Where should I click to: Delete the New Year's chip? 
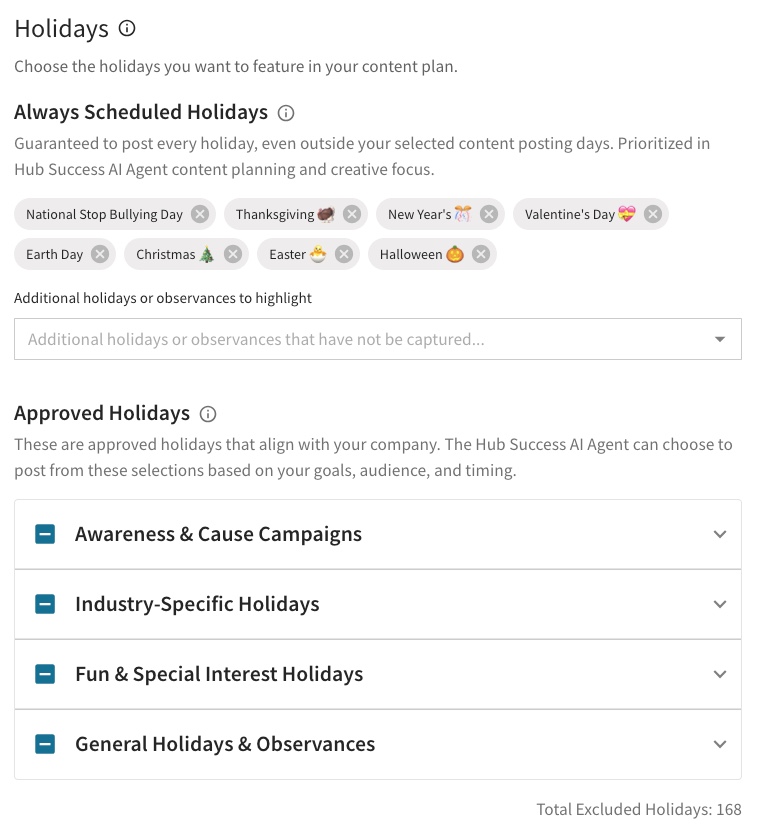click(489, 214)
